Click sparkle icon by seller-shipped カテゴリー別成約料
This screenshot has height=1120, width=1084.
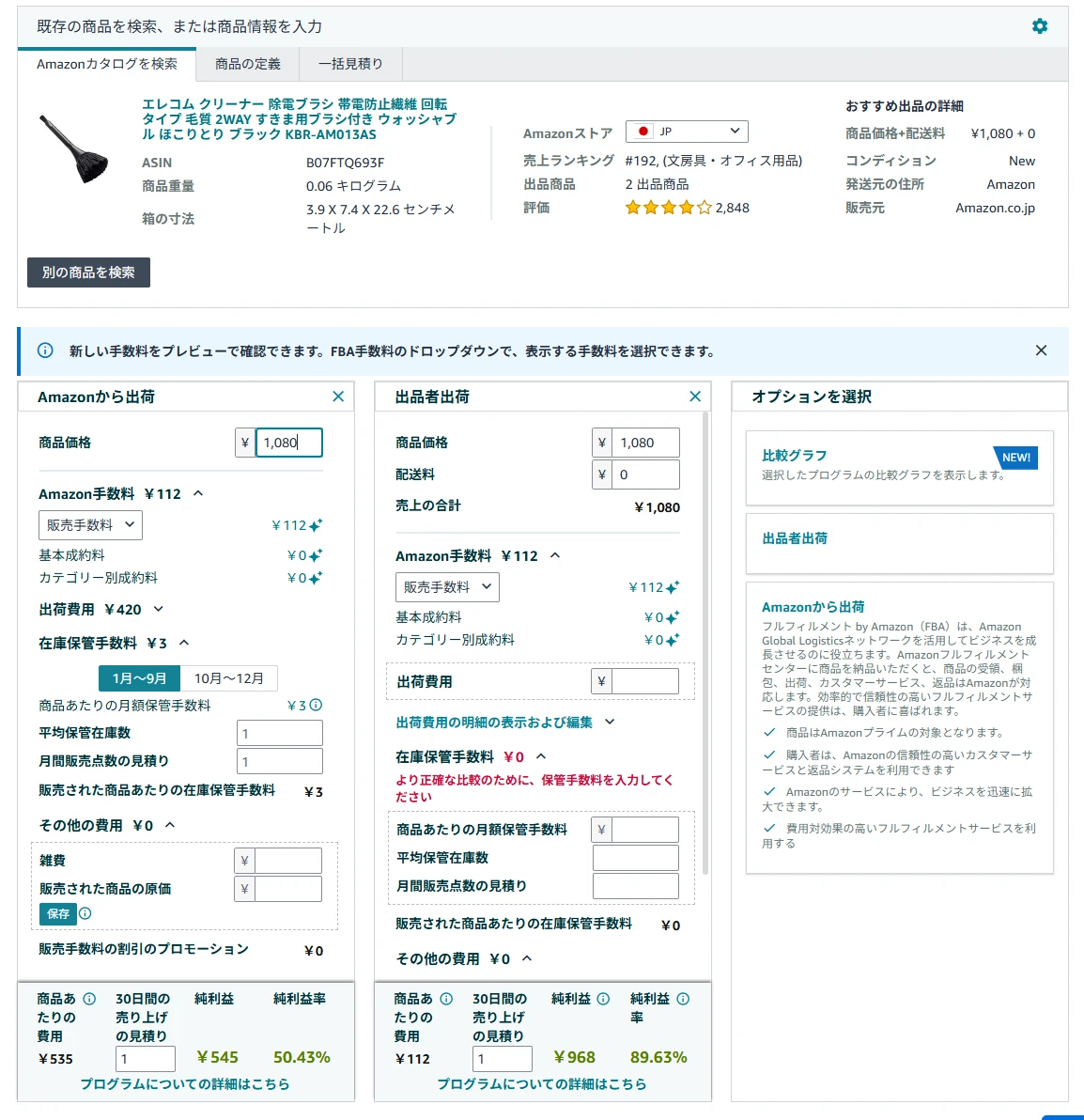[x=673, y=640]
